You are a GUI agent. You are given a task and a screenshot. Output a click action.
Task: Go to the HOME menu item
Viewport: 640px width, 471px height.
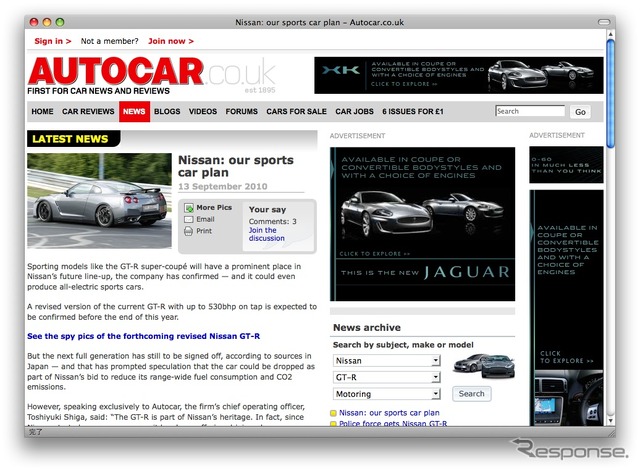[x=42, y=111]
